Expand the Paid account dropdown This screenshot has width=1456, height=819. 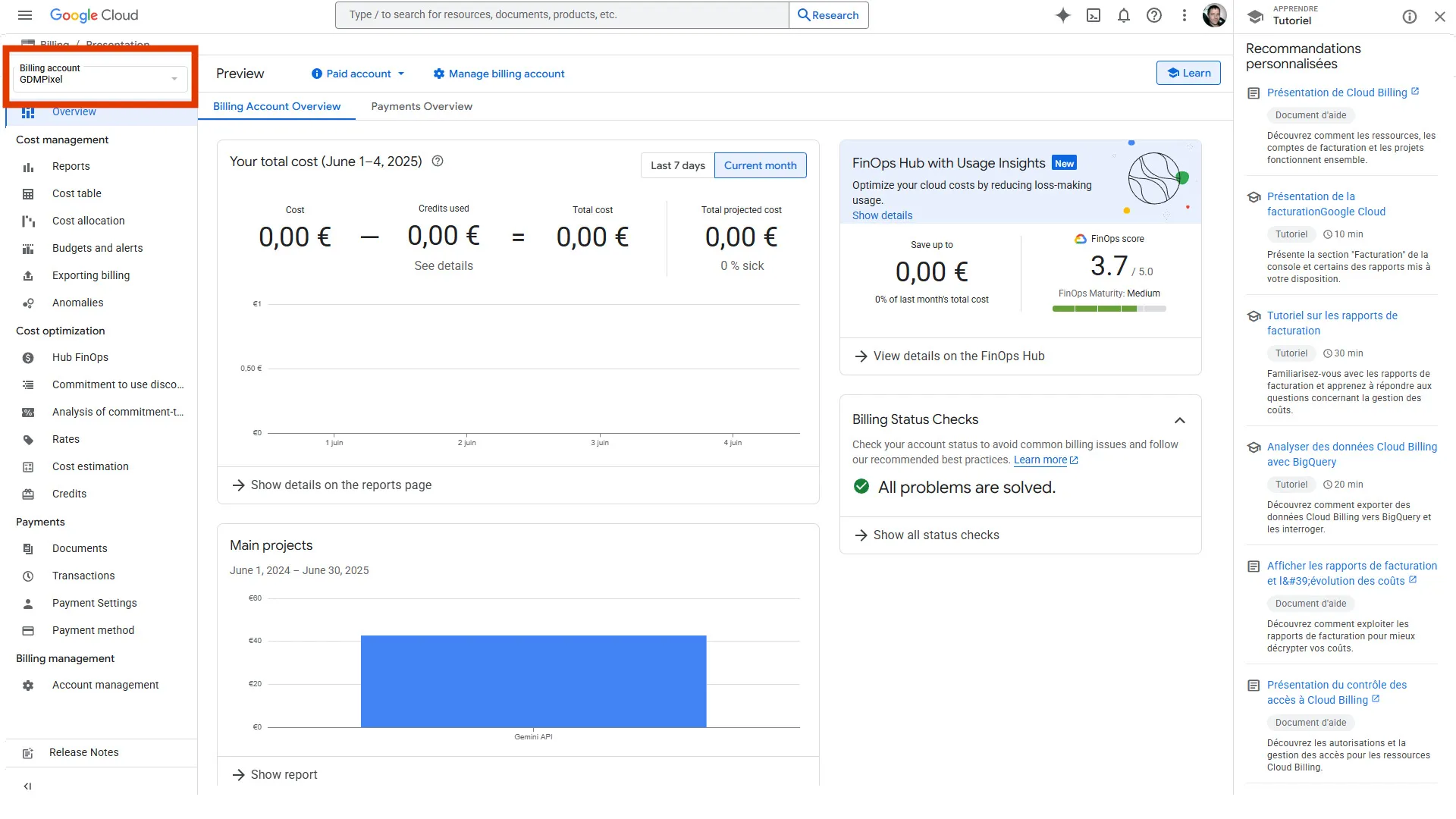tap(358, 74)
